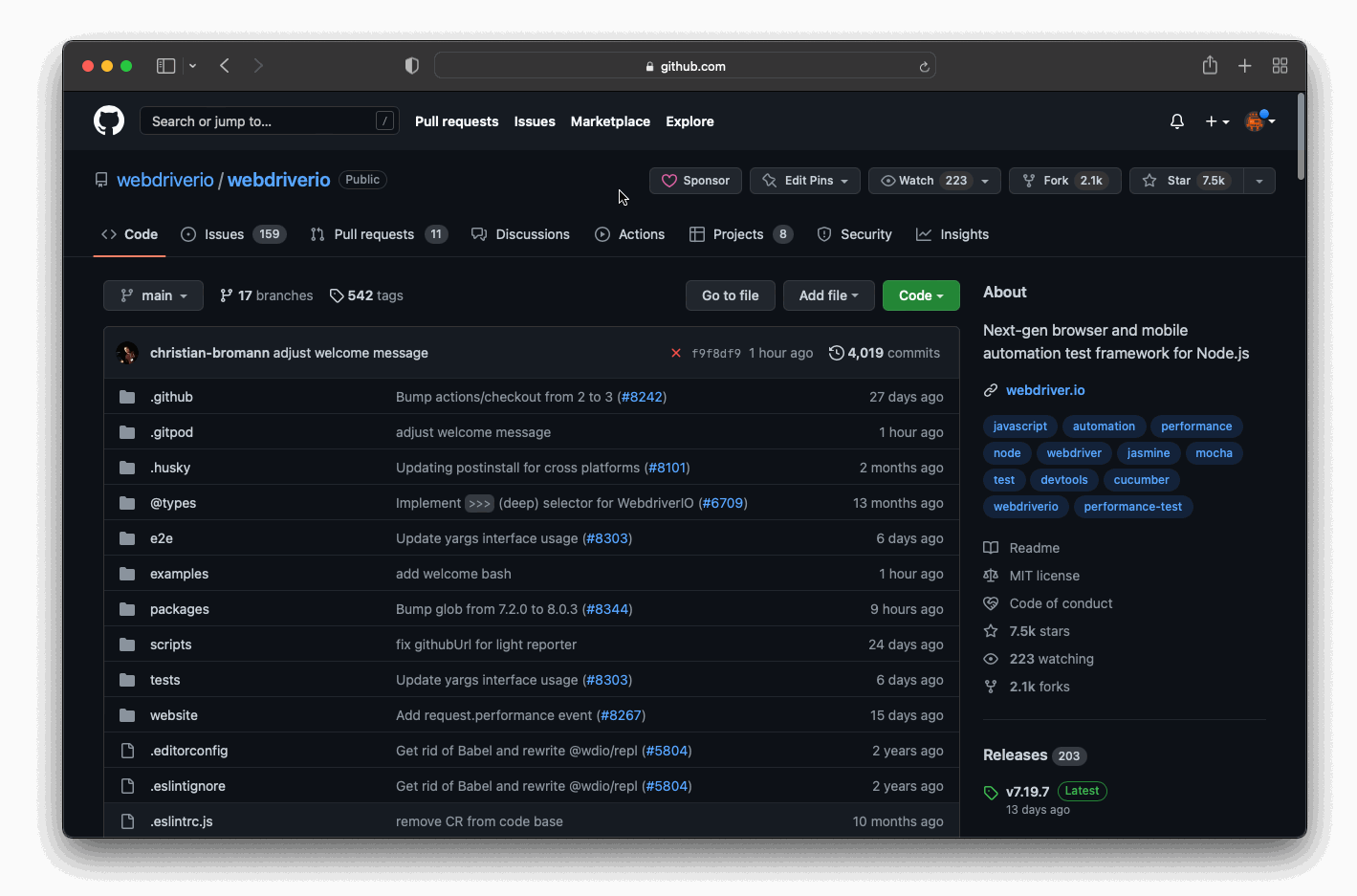The width and height of the screenshot is (1357, 896).
Task: Open Explore in top navigation
Action: 689,121
